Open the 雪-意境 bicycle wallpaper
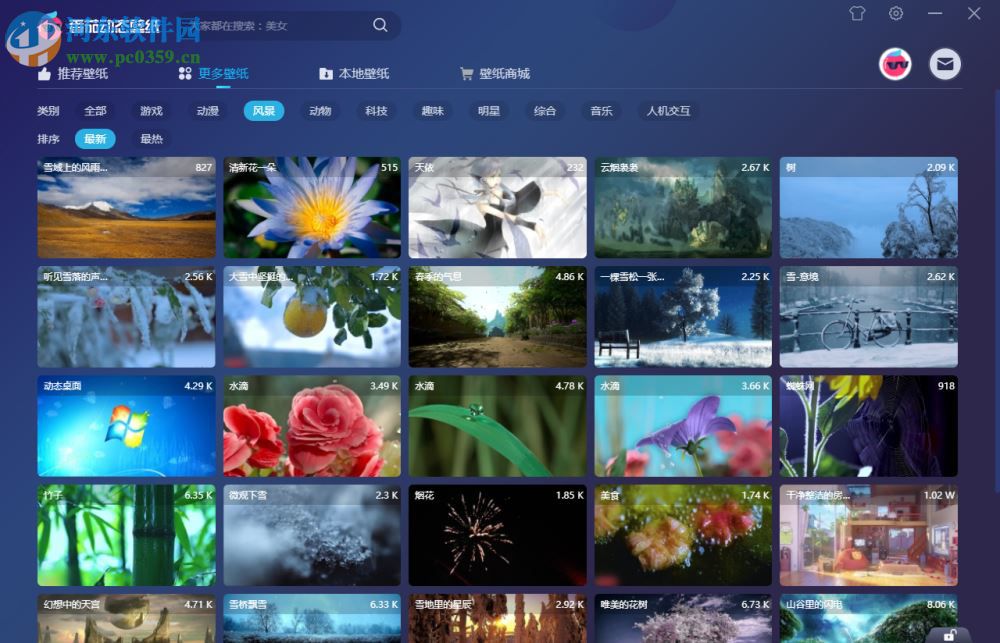 click(869, 316)
